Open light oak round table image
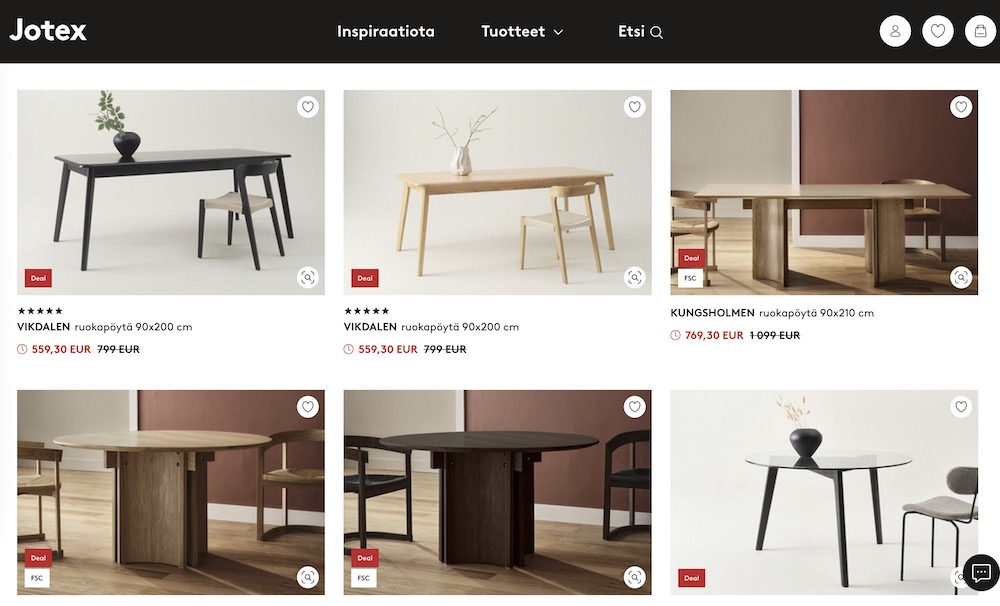This screenshot has width=1000, height=606. click(x=171, y=492)
